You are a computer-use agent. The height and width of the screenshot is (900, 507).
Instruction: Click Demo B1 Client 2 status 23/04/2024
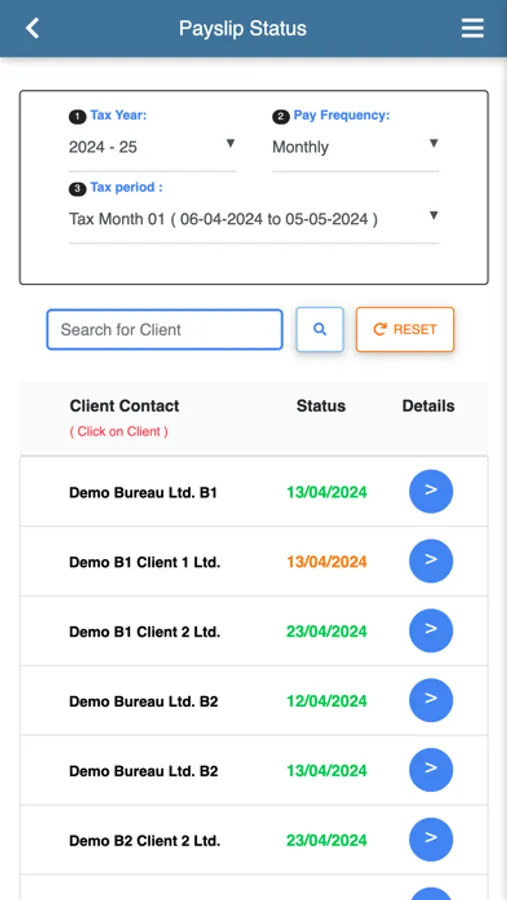(x=327, y=632)
